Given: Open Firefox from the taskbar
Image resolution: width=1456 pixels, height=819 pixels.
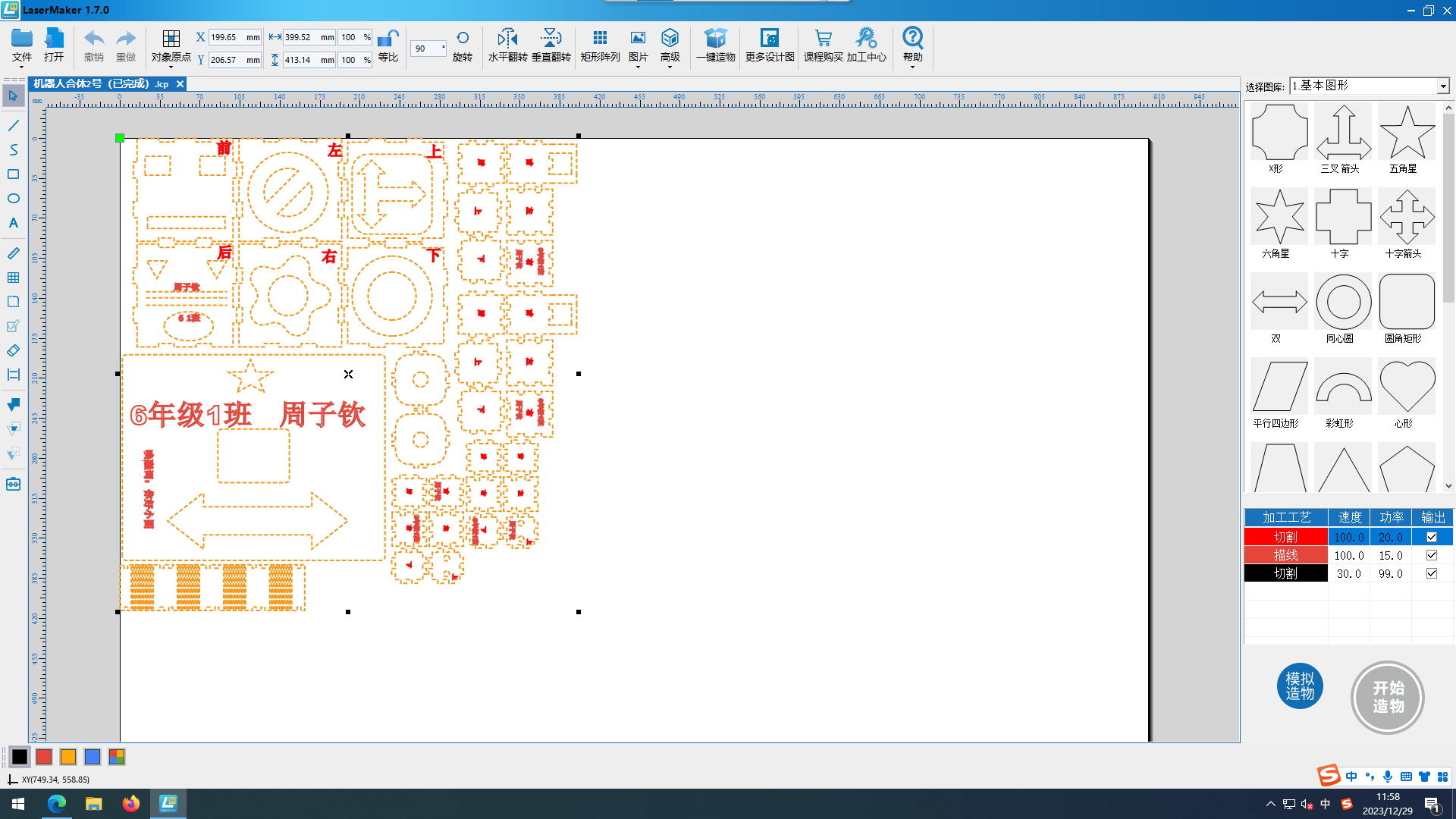Looking at the screenshot, I should click(130, 804).
